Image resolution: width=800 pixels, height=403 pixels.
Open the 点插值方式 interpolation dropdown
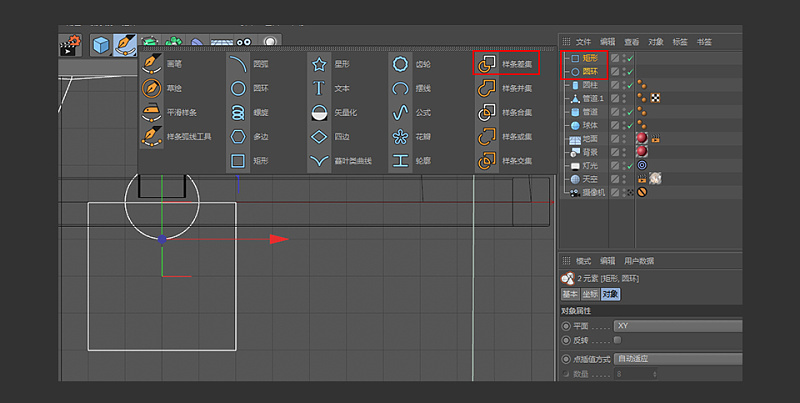coord(676,358)
